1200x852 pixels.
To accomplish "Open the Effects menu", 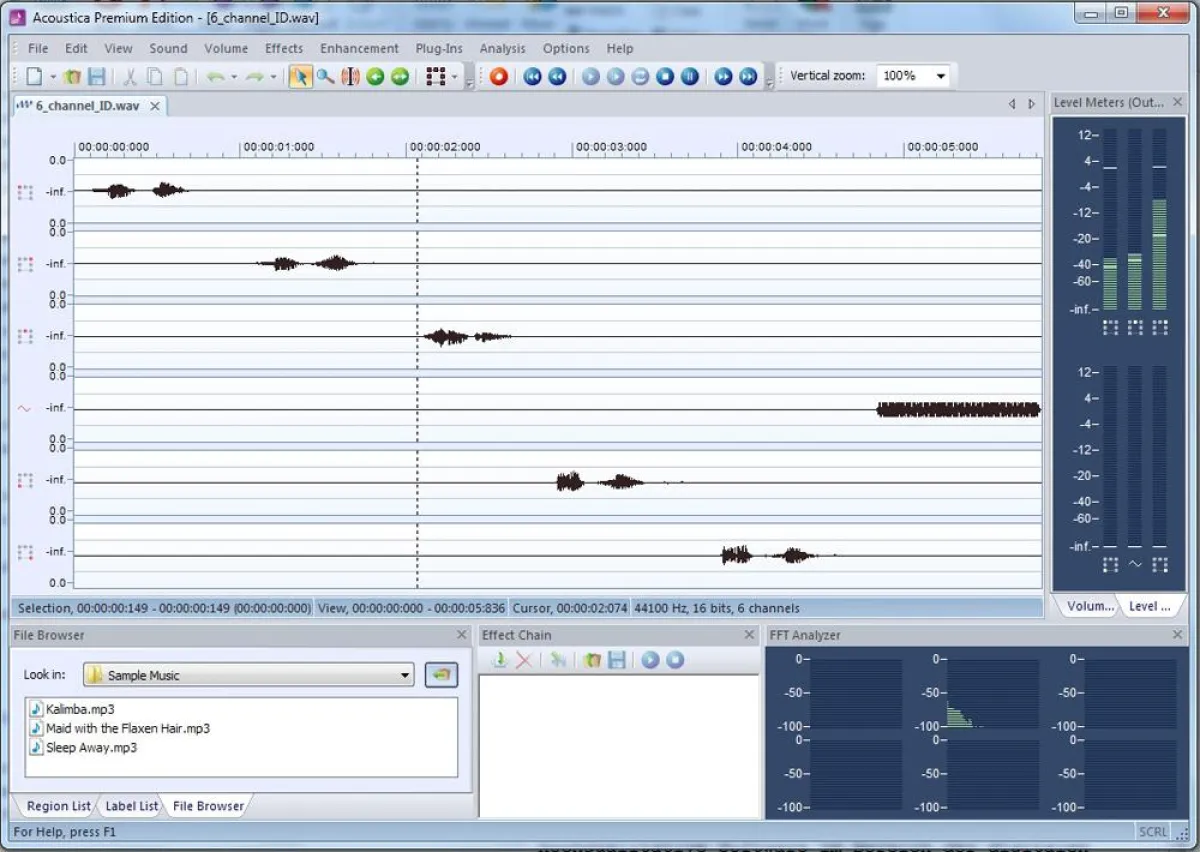I will [x=283, y=48].
